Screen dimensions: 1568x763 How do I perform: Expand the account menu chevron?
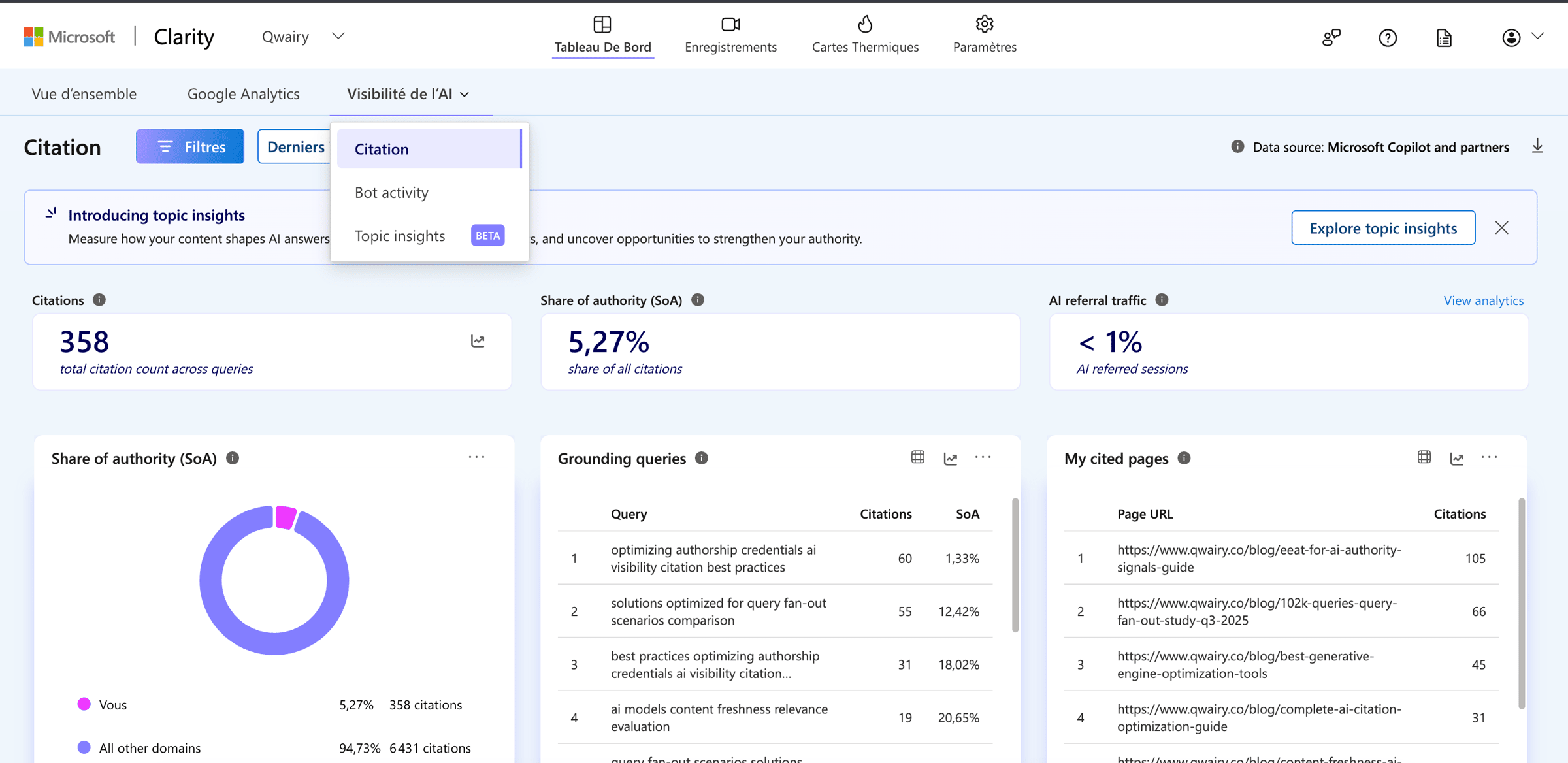tap(1537, 36)
